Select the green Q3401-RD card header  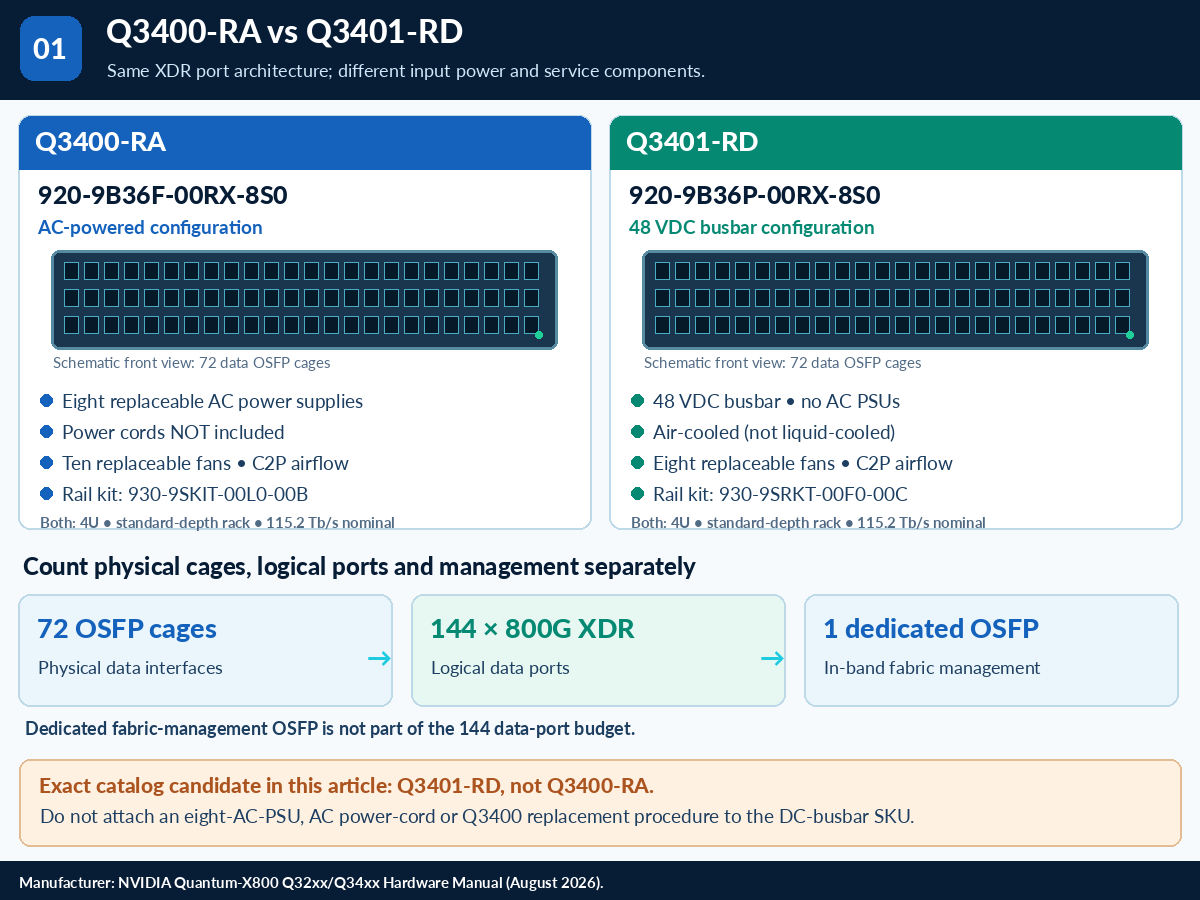click(x=896, y=142)
